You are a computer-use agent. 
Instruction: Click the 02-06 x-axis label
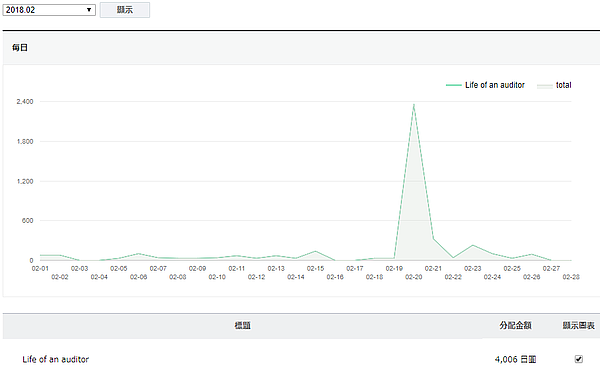click(x=139, y=277)
